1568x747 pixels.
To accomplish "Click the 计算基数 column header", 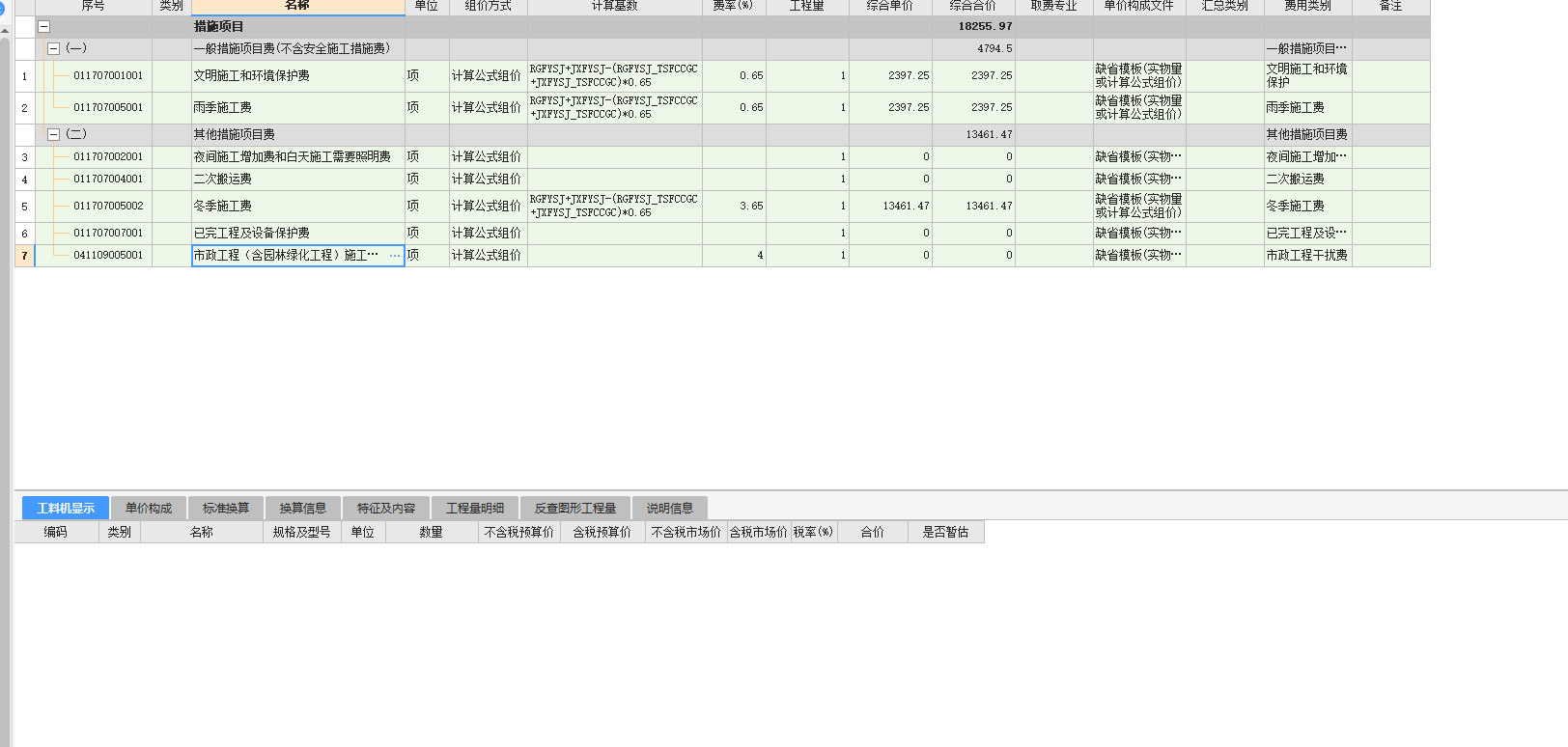I will pyautogui.click(x=615, y=7).
